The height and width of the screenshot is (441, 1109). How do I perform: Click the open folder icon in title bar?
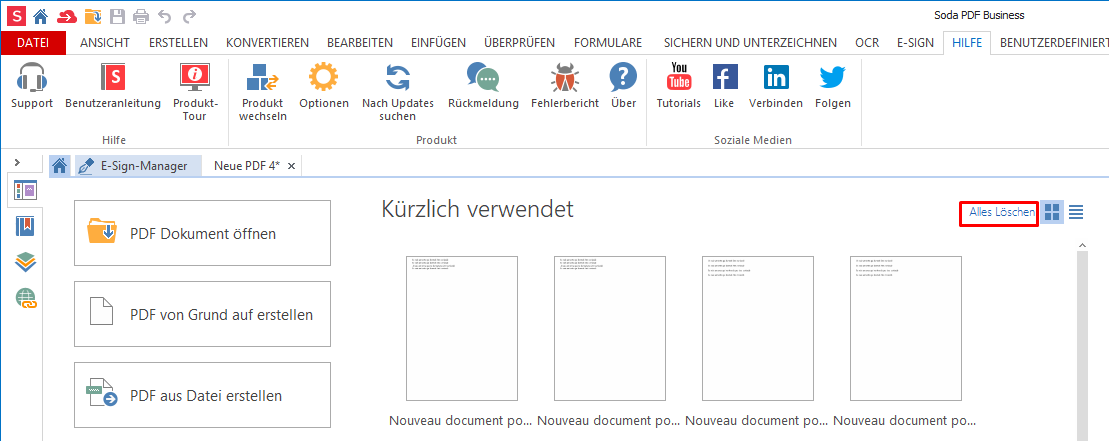(x=93, y=16)
